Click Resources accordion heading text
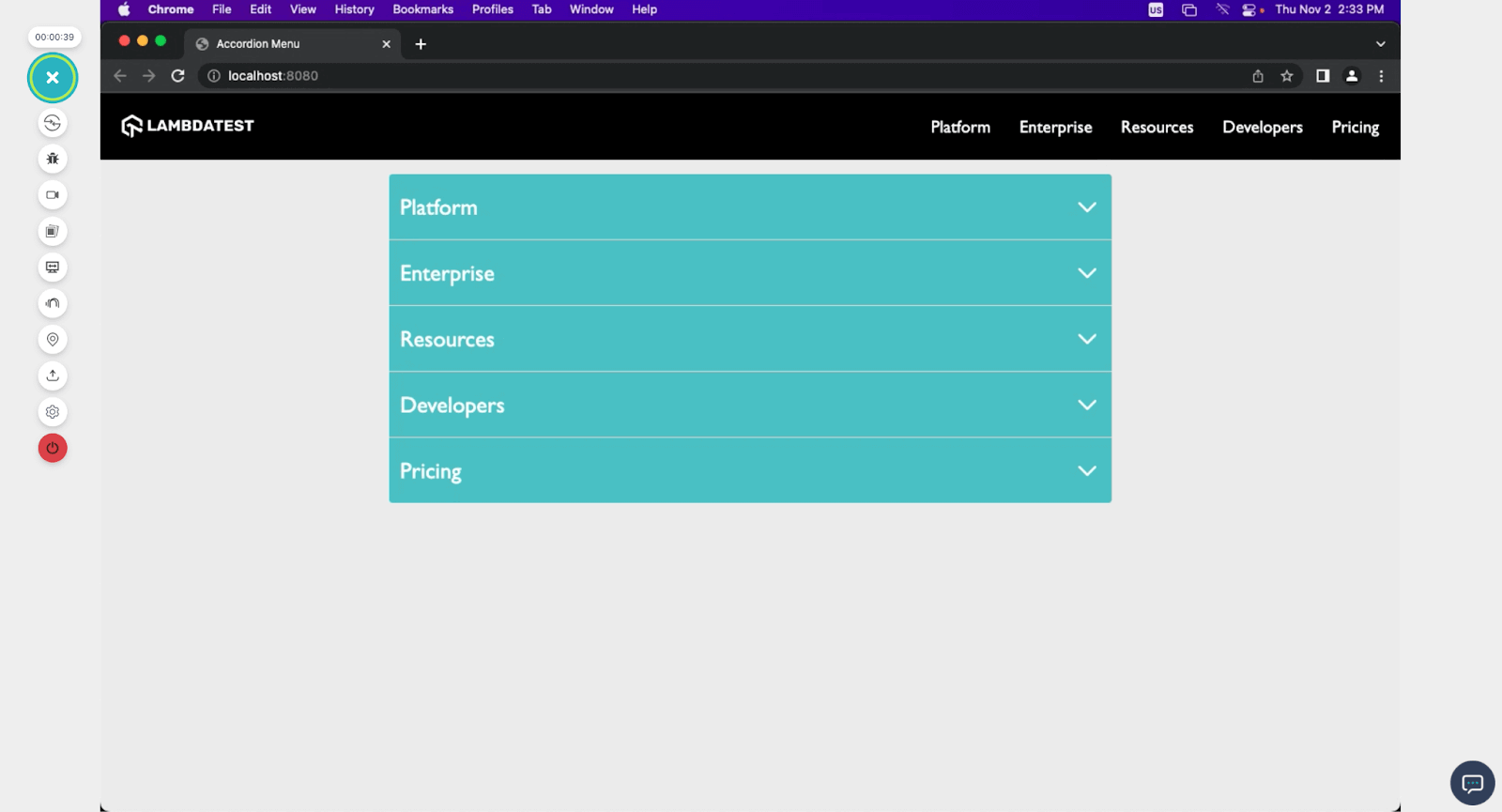The image size is (1502, 812). coord(447,339)
